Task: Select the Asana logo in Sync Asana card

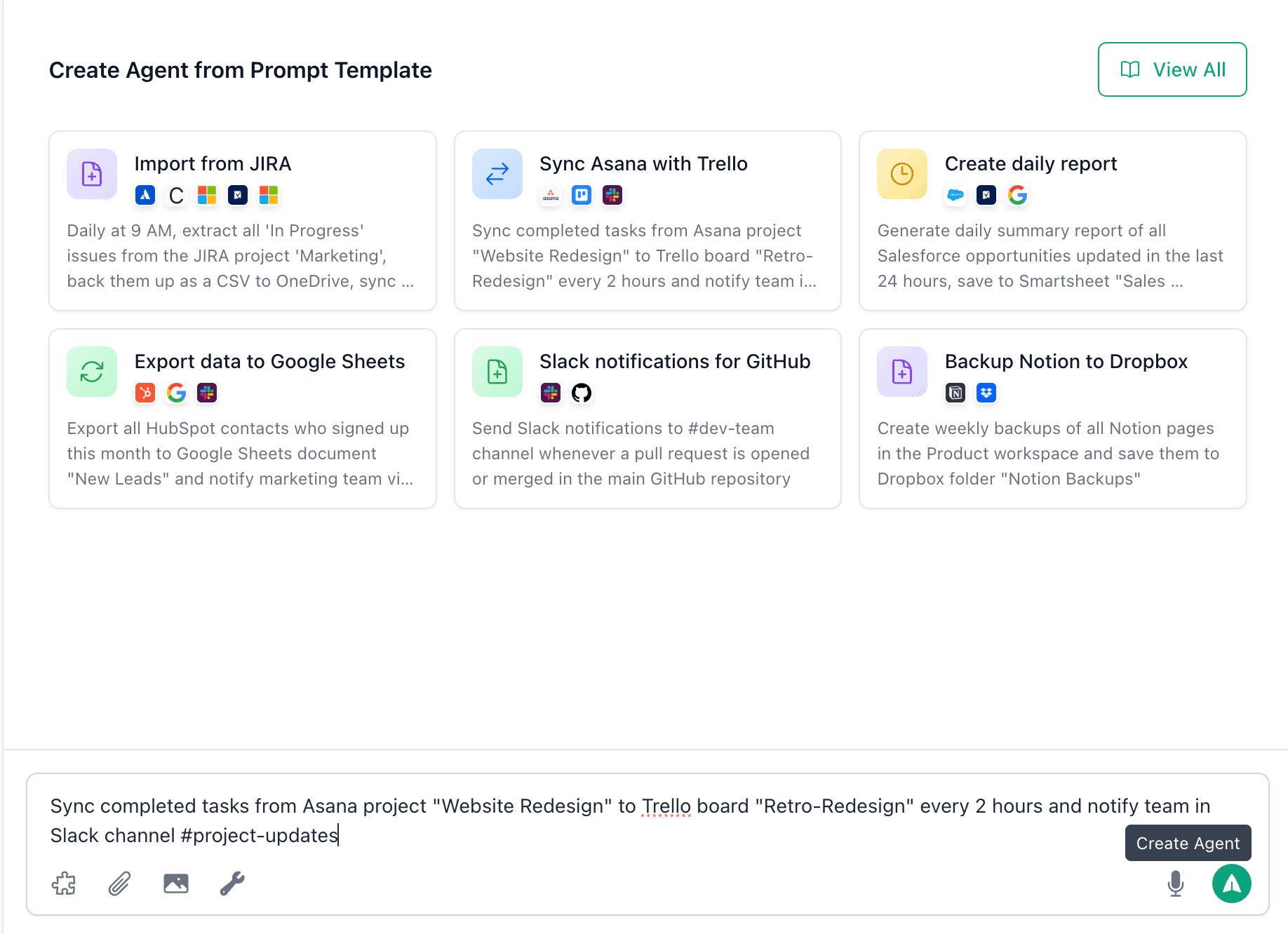Action: [x=551, y=195]
